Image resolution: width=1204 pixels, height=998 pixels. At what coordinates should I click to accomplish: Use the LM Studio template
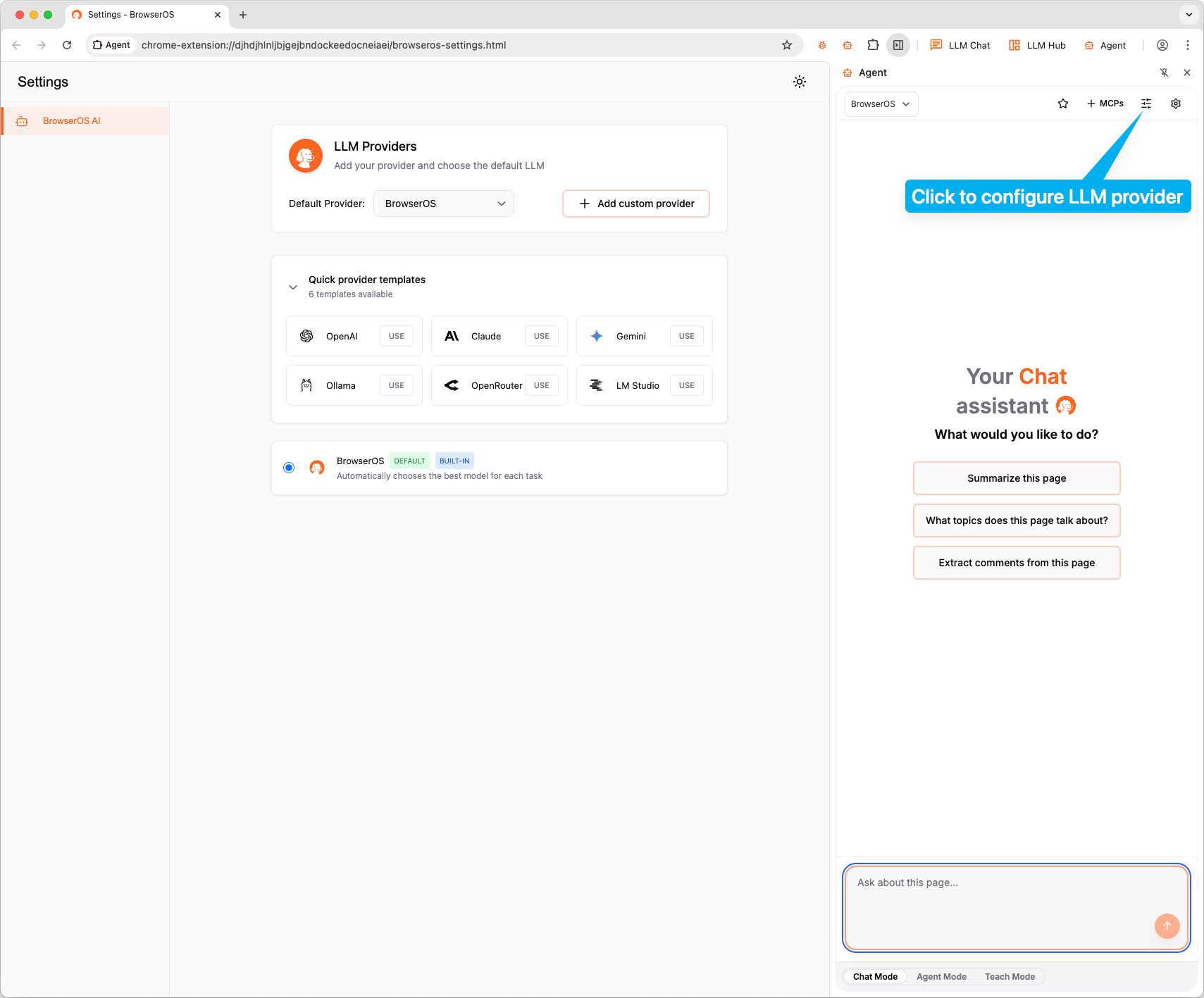pyautogui.click(x=687, y=385)
